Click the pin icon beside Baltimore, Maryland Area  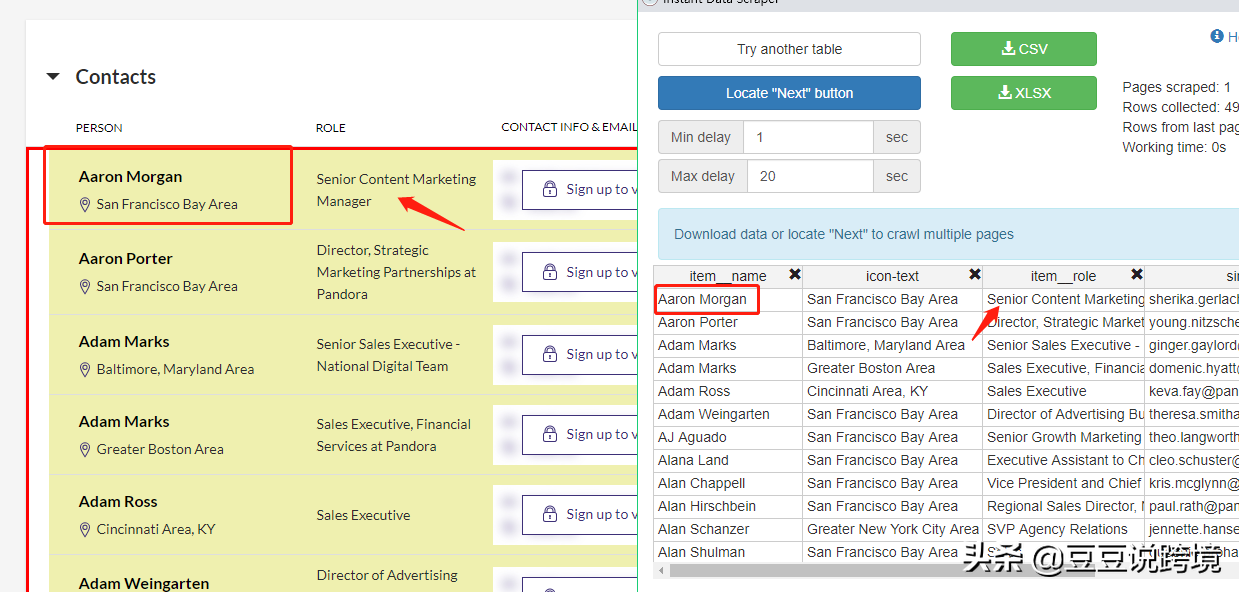(85, 369)
